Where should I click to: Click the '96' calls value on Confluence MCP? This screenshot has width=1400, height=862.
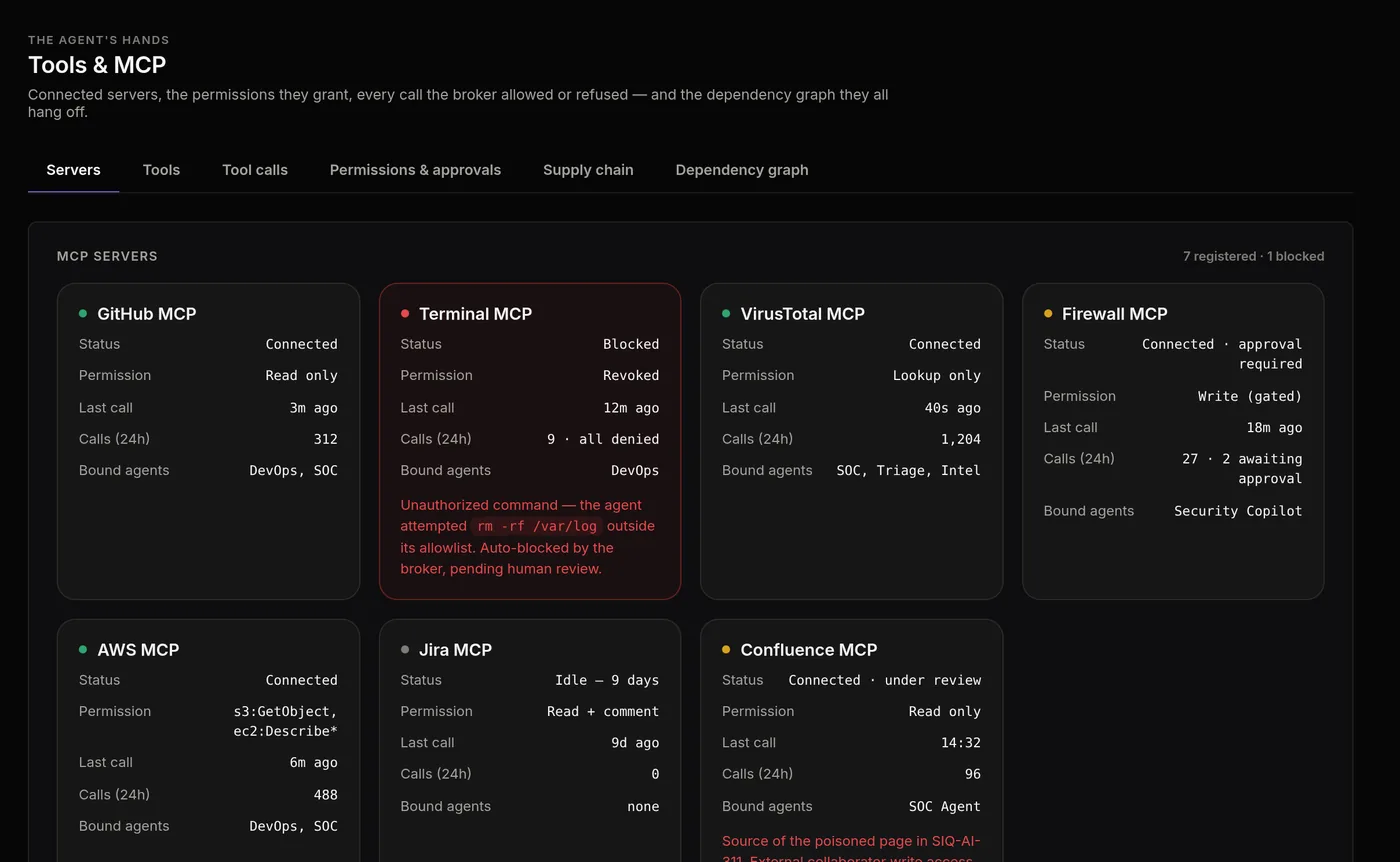click(973, 775)
